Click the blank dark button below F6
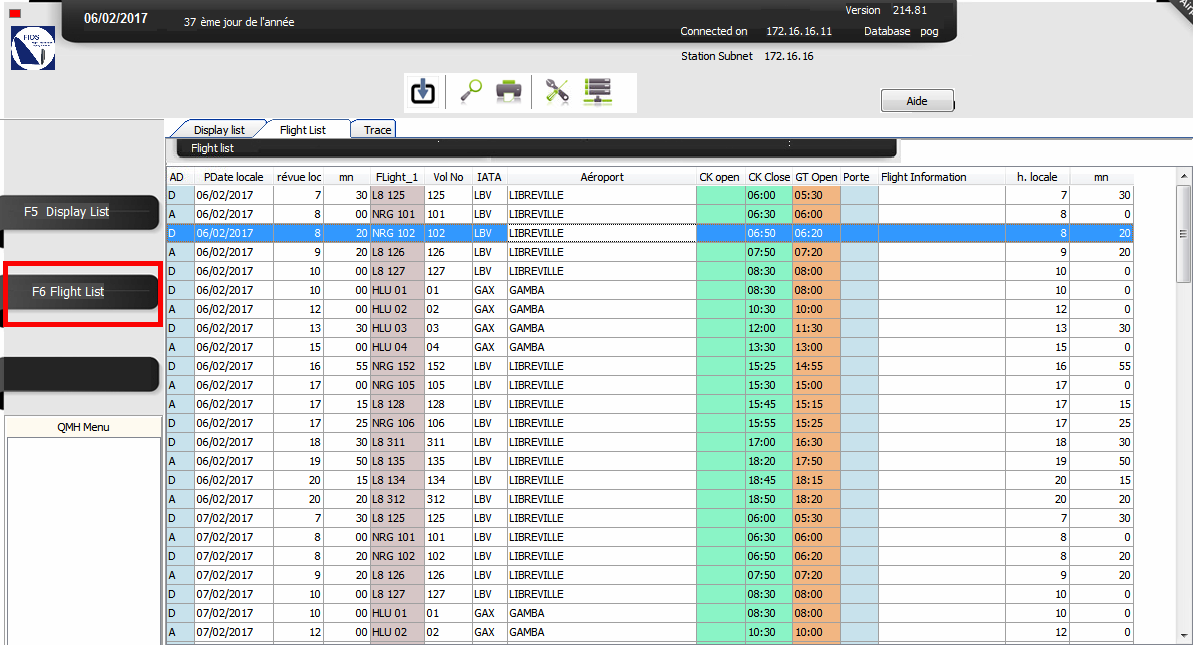The width and height of the screenshot is (1193, 645). pyautogui.click(x=80, y=374)
